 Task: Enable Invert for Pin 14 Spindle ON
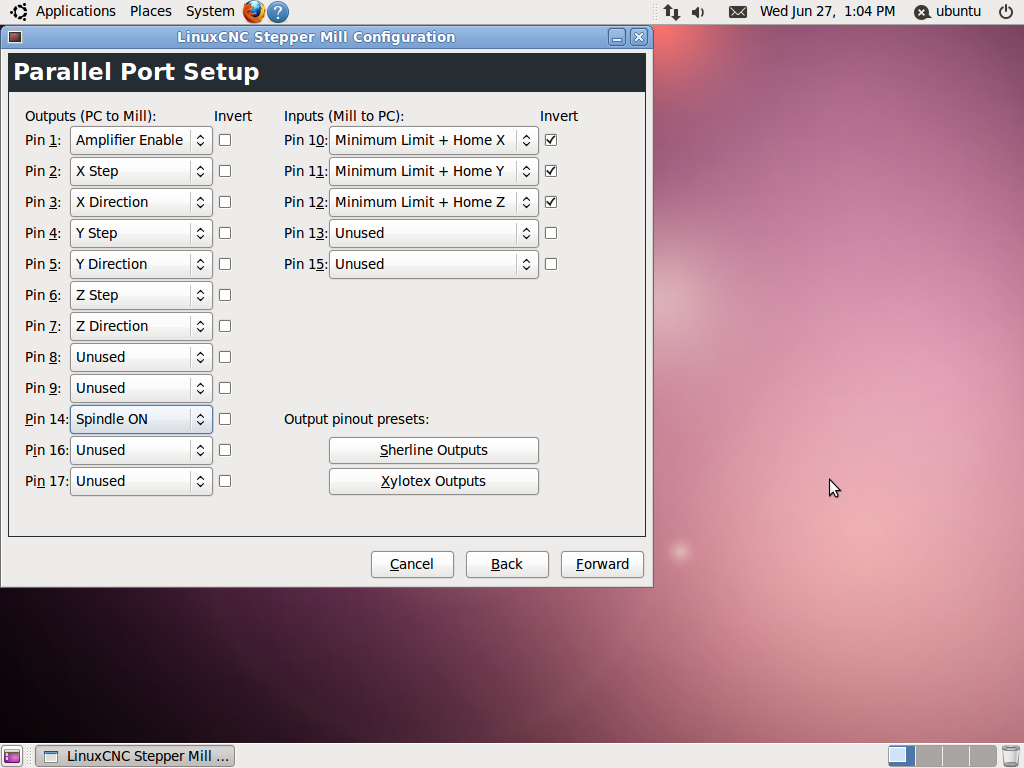coord(225,419)
